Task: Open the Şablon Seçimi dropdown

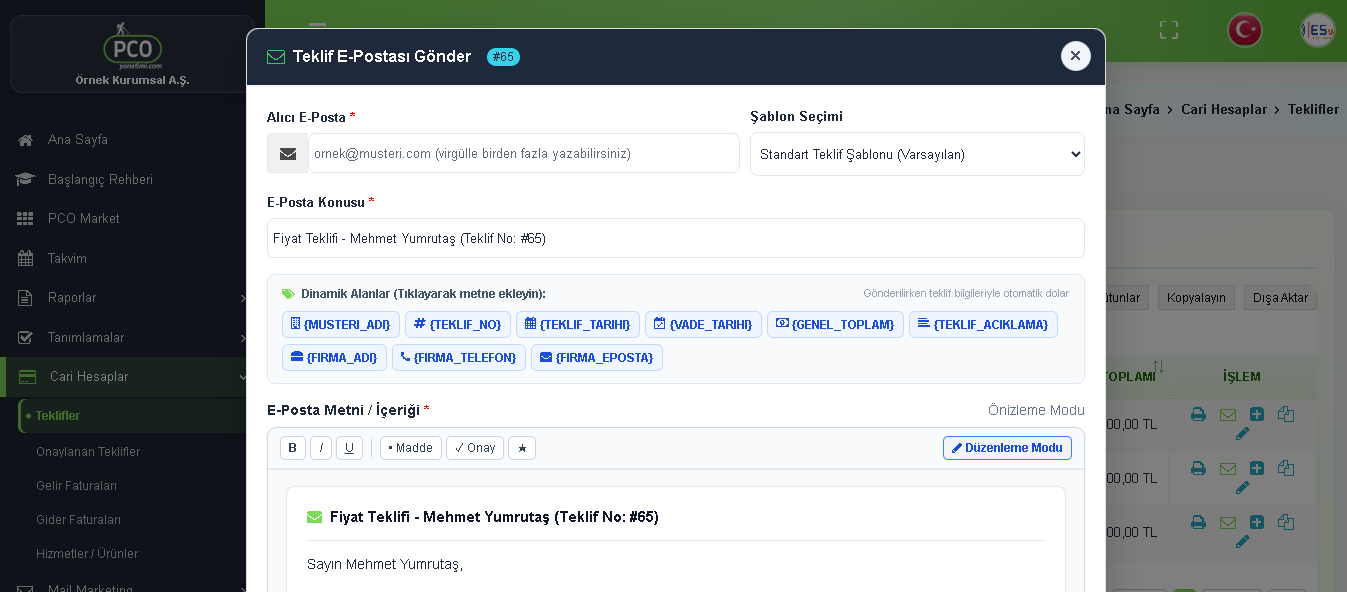Action: click(917, 154)
